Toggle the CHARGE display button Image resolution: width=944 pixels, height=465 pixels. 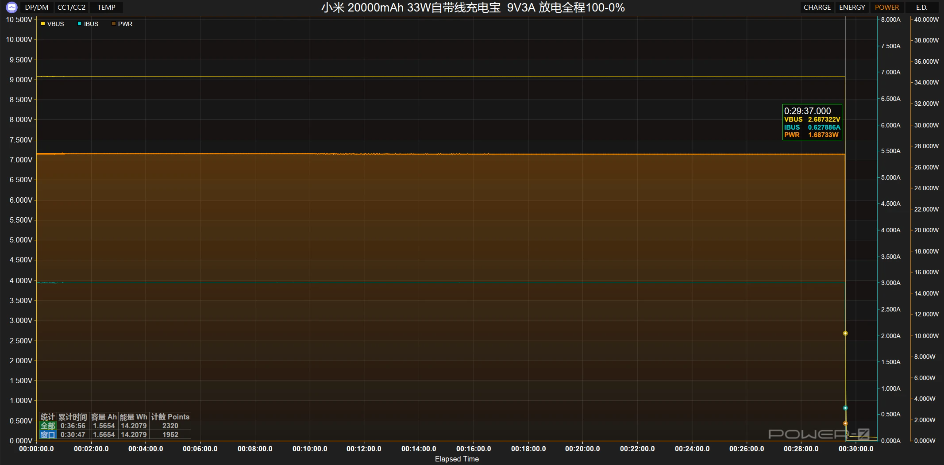click(817, 8)
